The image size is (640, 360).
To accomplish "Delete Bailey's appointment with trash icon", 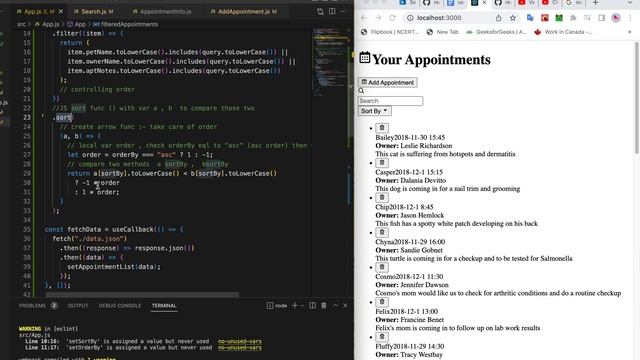I will tap(382, 128).
